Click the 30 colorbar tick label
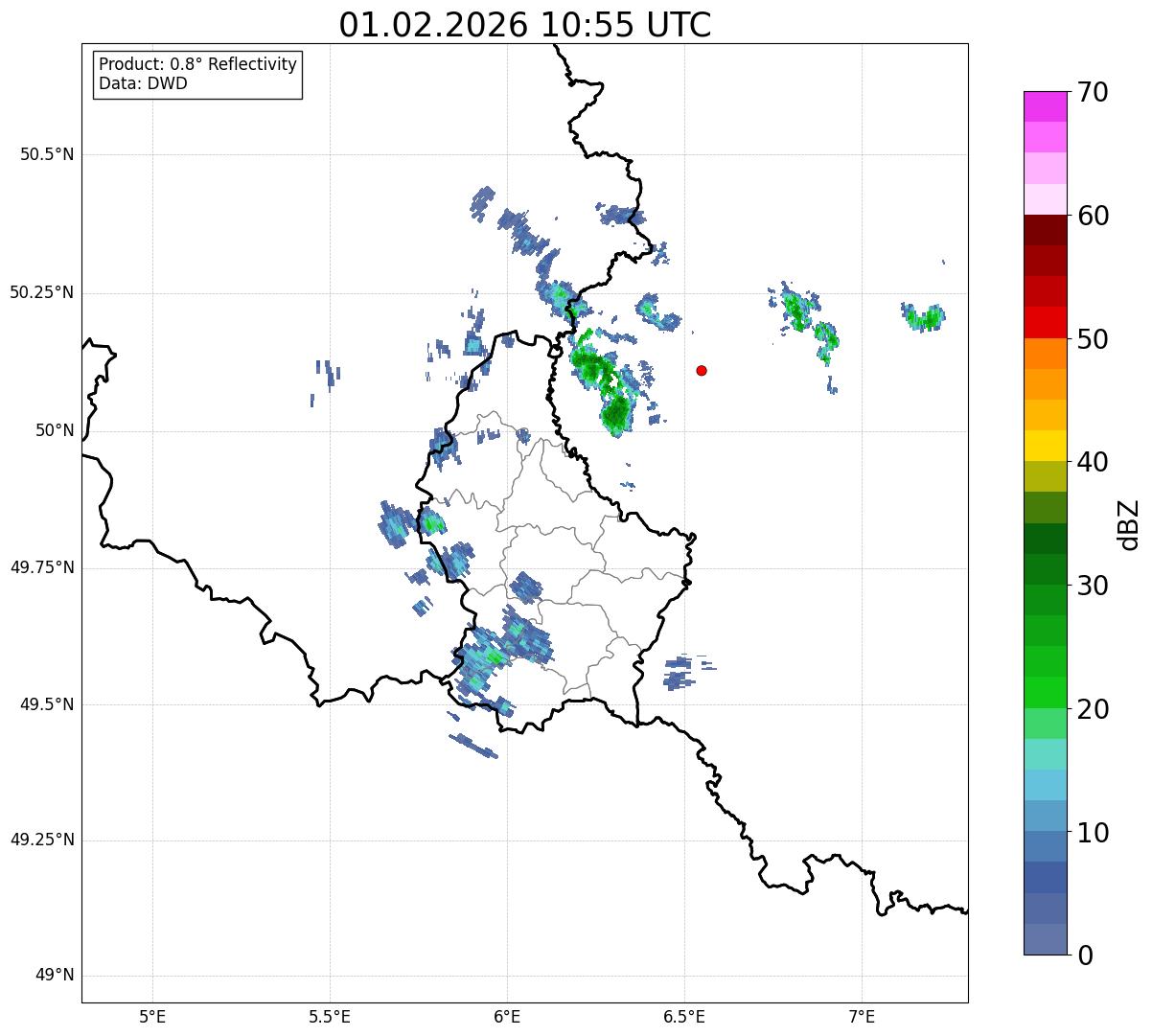Screen dimensions: 1152x1036 1093,586
